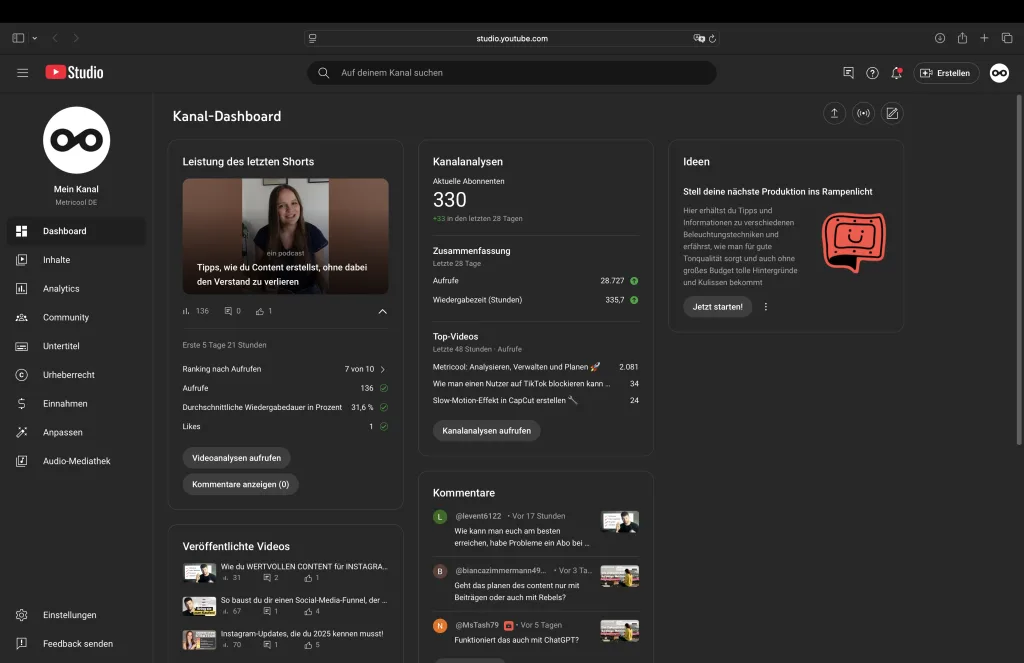Click the channel search field
Viewport: 1024px width, 663px height.
511,73
